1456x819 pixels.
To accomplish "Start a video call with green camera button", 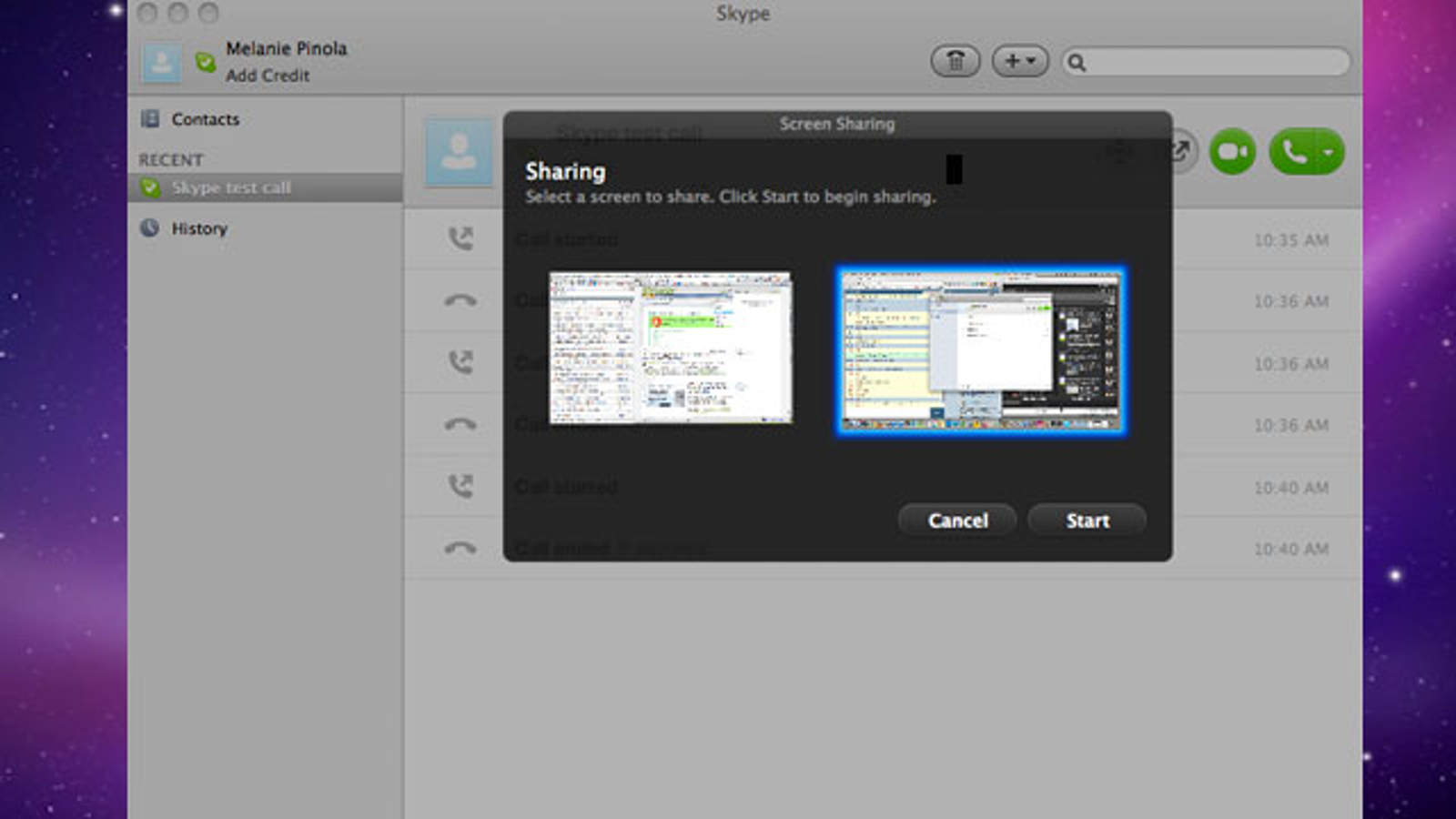I will pyautogui.click(x=1232, y=152).
